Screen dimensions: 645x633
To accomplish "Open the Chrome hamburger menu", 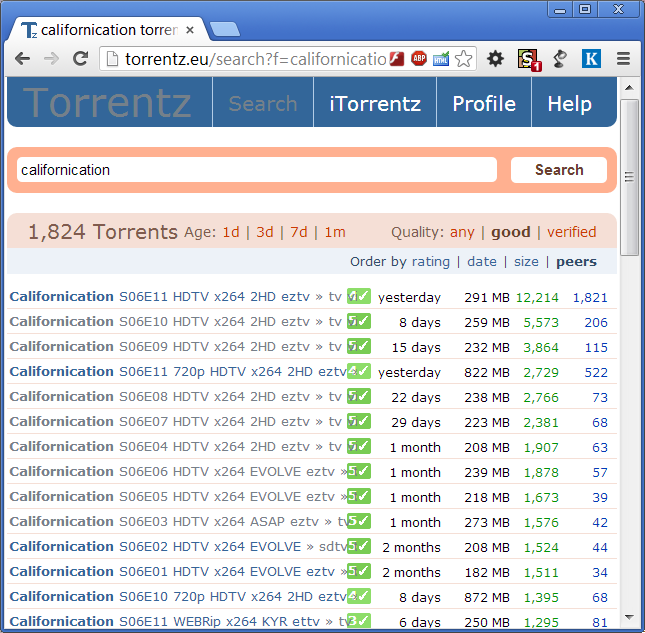I will coord(624,59).
